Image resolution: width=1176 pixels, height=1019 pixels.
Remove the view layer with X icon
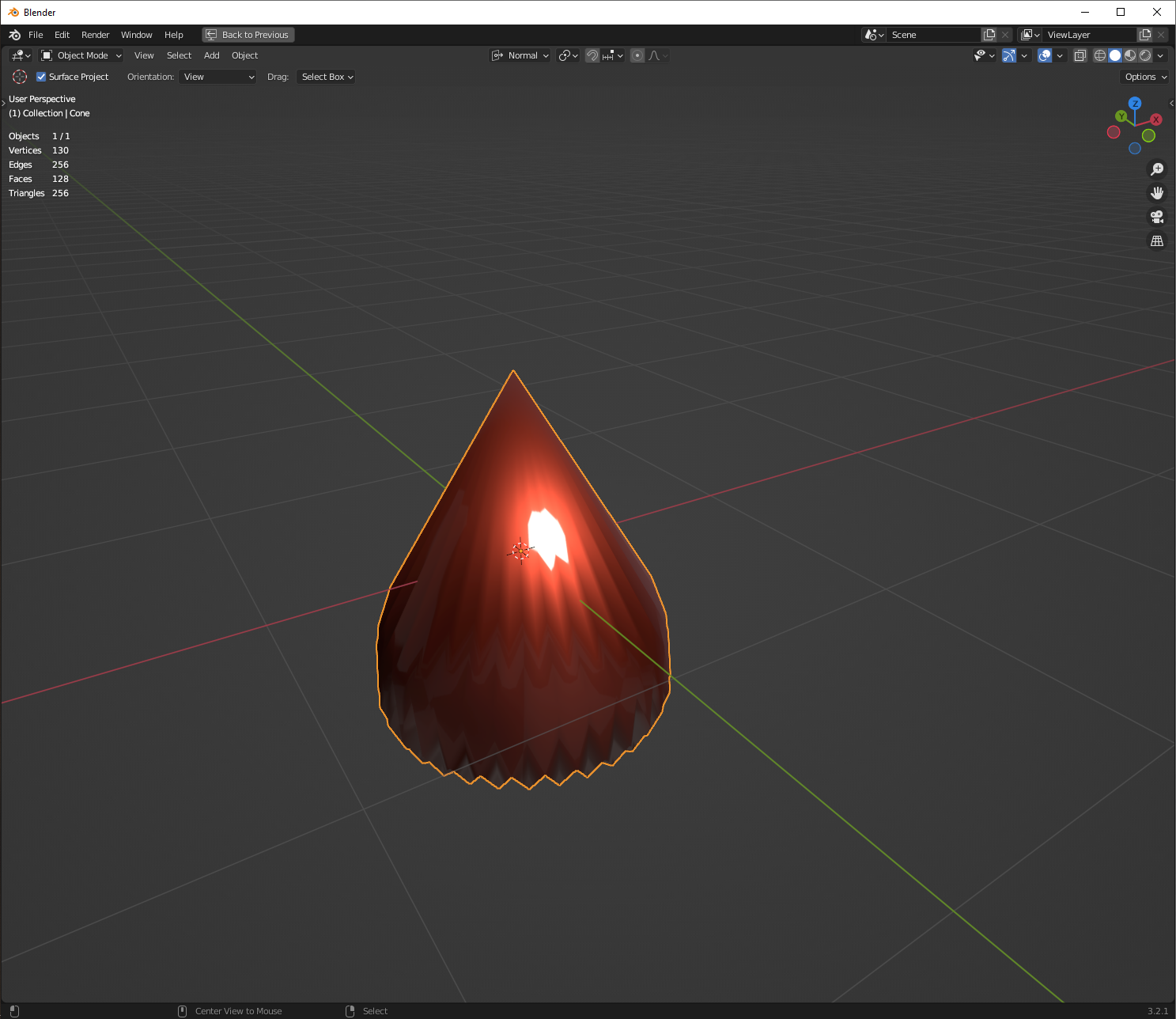(1161, 35)
